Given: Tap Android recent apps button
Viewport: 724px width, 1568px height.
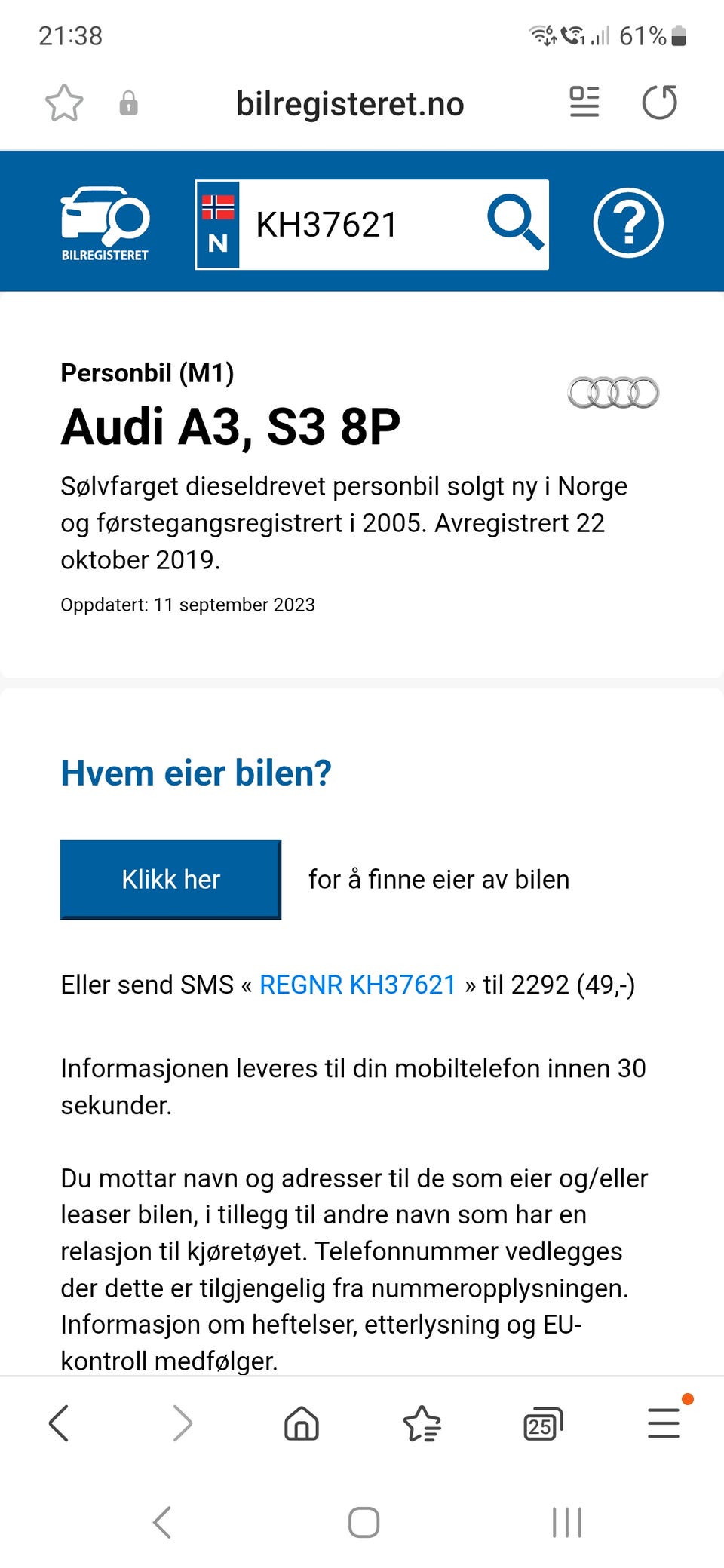Looking at the screenshot, I should click(567, 1522).
